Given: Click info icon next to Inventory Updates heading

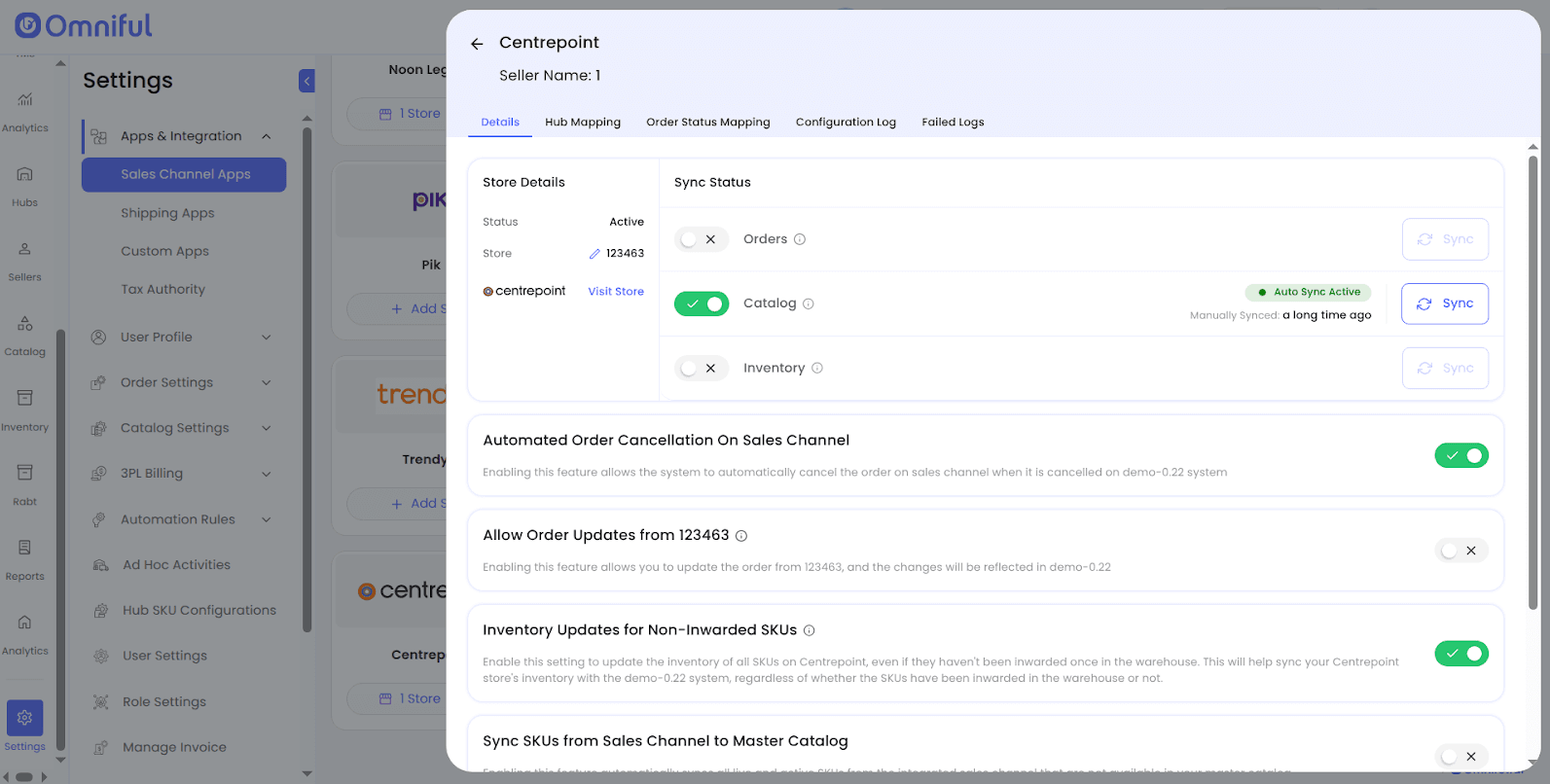Looking at the screenshot, I should 810,630.
